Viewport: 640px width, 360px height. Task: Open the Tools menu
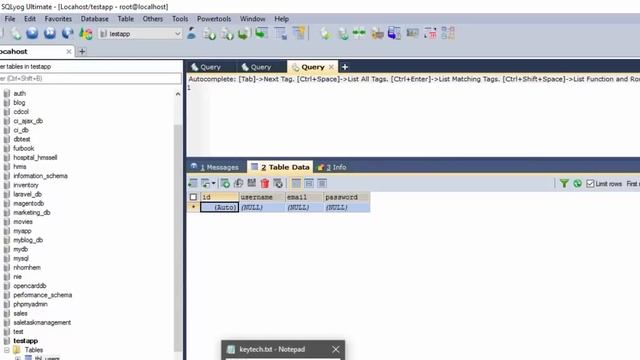point(180,19)
